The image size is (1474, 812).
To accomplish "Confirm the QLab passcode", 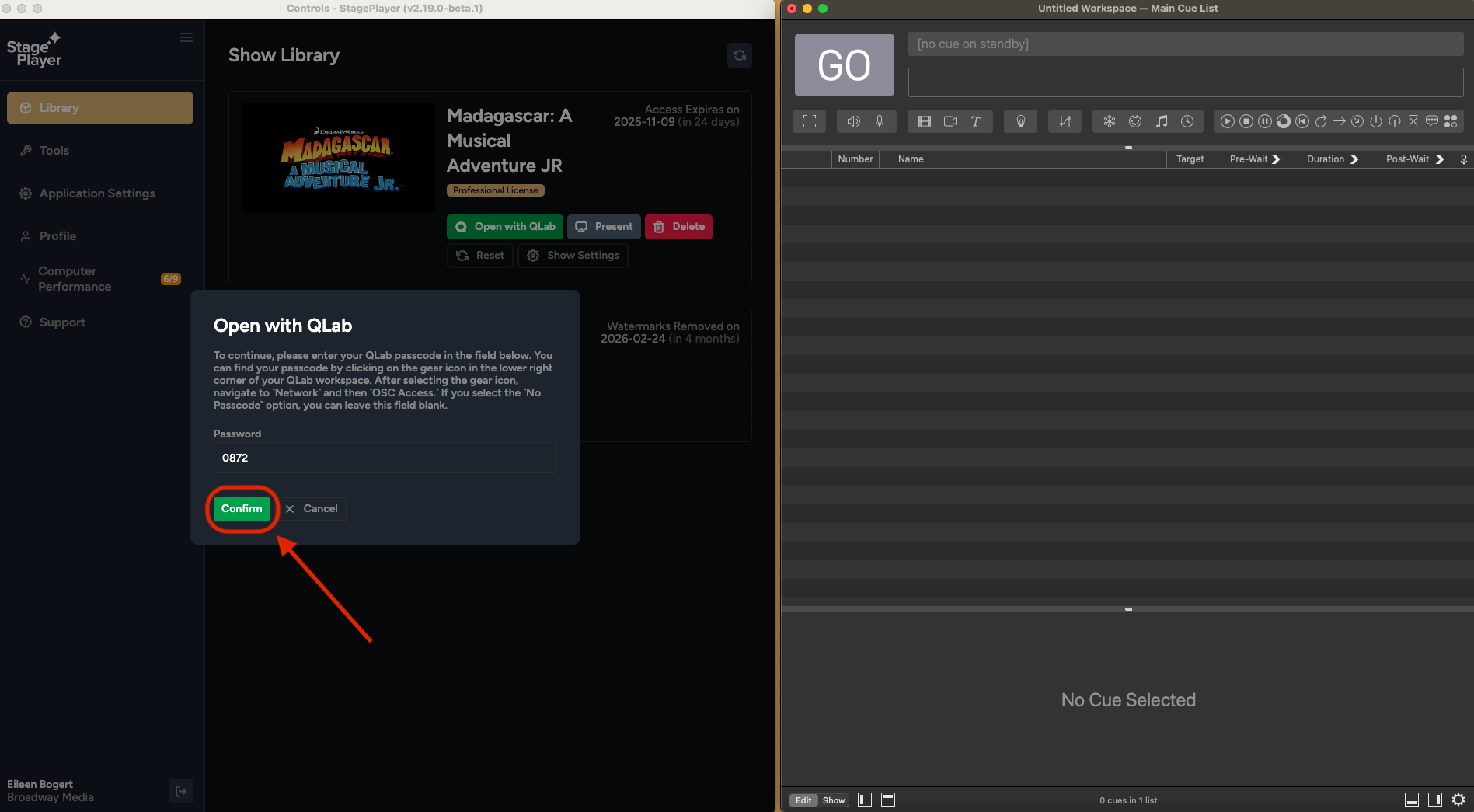I will point(242,509).
